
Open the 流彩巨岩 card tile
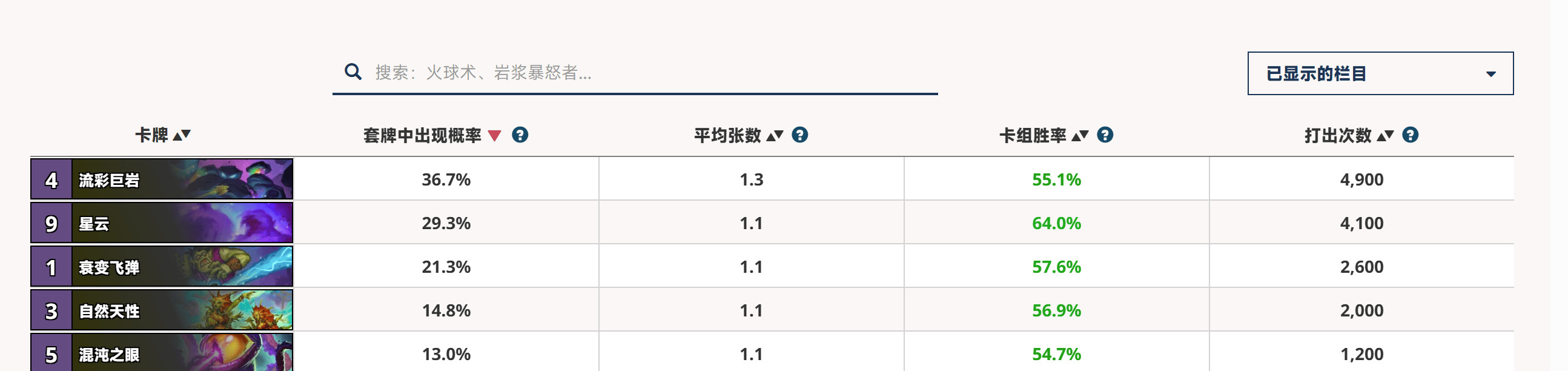coord(162,179)
